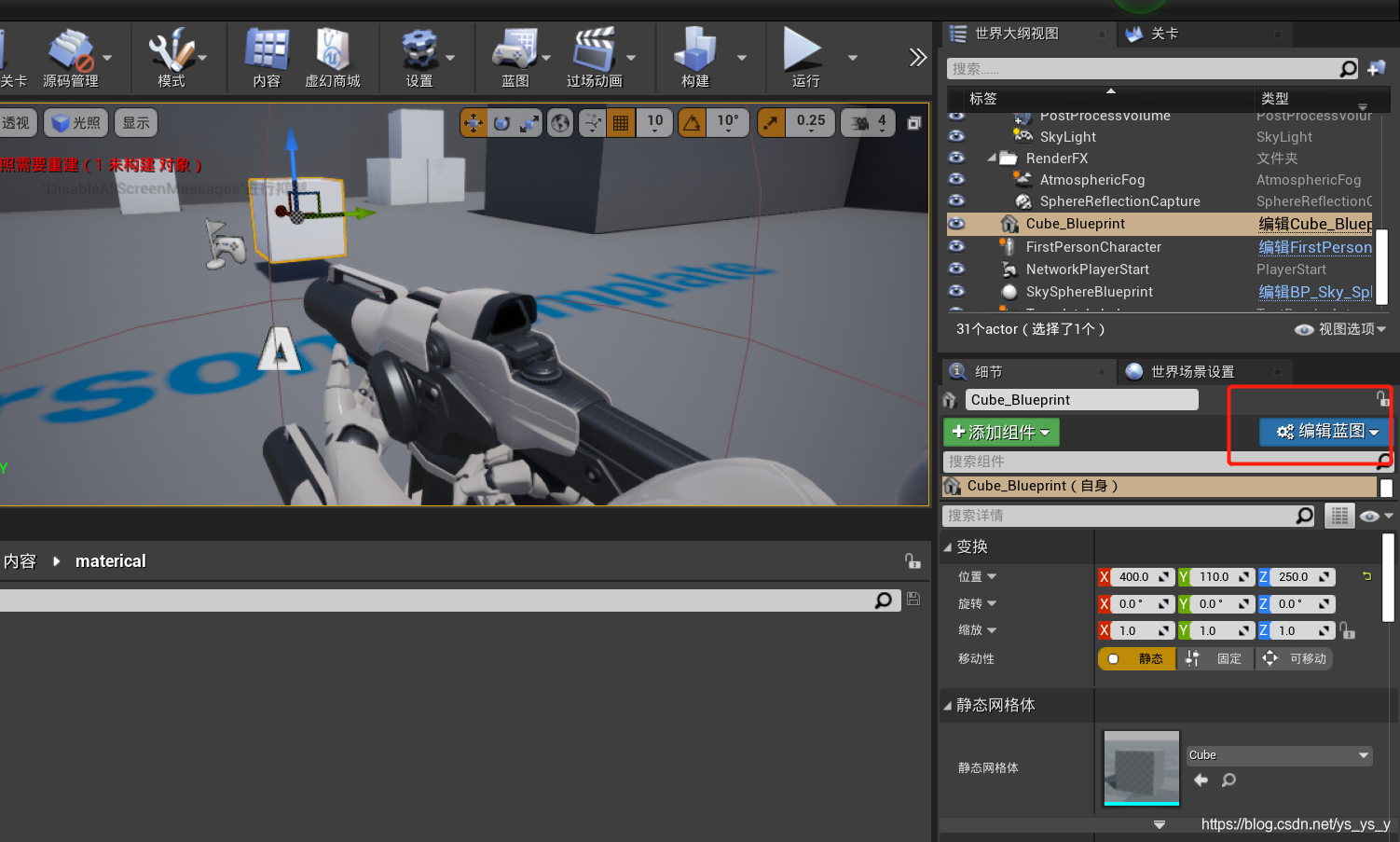The width and height of the screenshot is (1400, 842).
Task: Open grid snap size 10 dropdown
Action: coord(655,123)
